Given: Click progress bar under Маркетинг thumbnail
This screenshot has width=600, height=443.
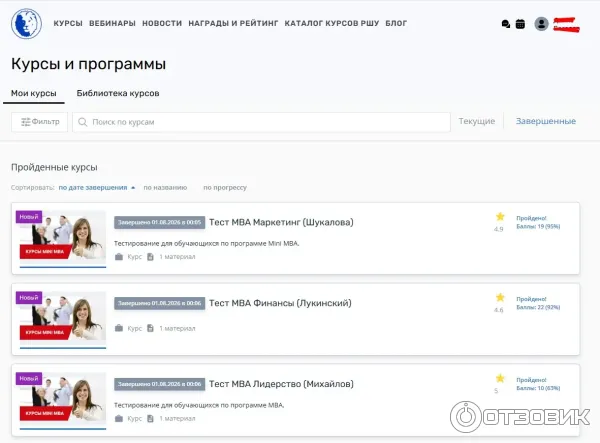Looking at the screenshot, I should [63, 267].
